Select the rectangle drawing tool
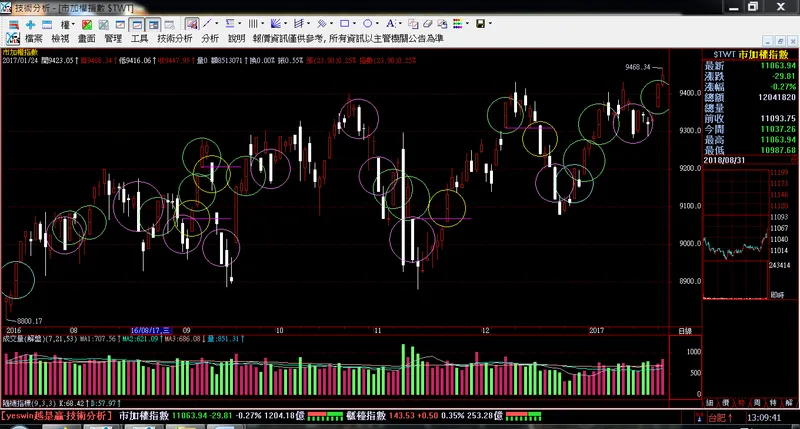Image resolution: width=800 pixels, height=429 pixels. coord(344,23)
